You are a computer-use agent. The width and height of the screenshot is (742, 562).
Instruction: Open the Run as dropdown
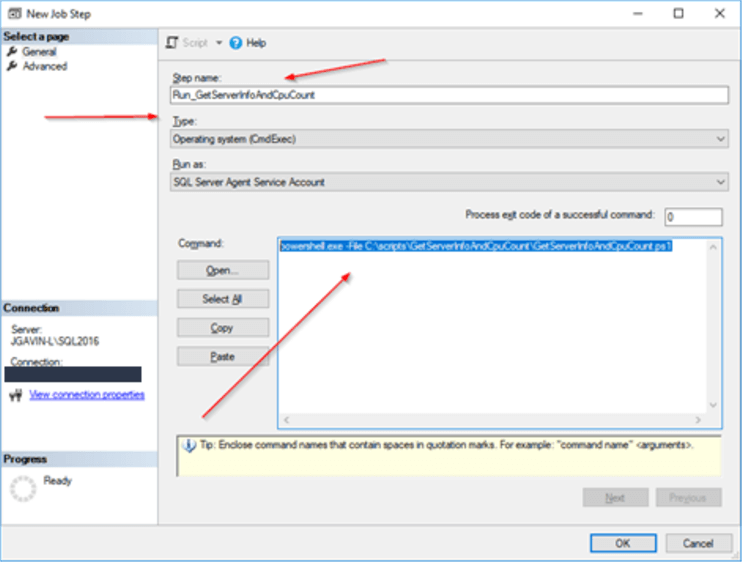(449, 182)
